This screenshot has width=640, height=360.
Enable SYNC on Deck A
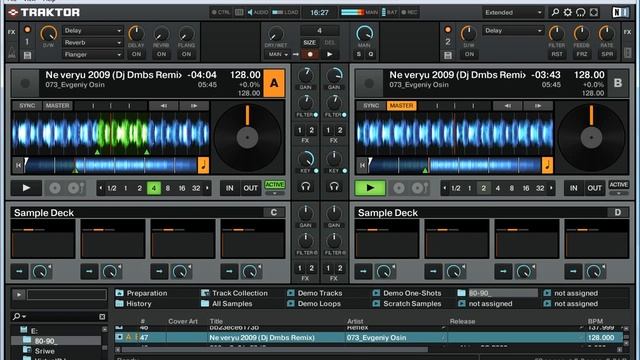coord(27,106)
